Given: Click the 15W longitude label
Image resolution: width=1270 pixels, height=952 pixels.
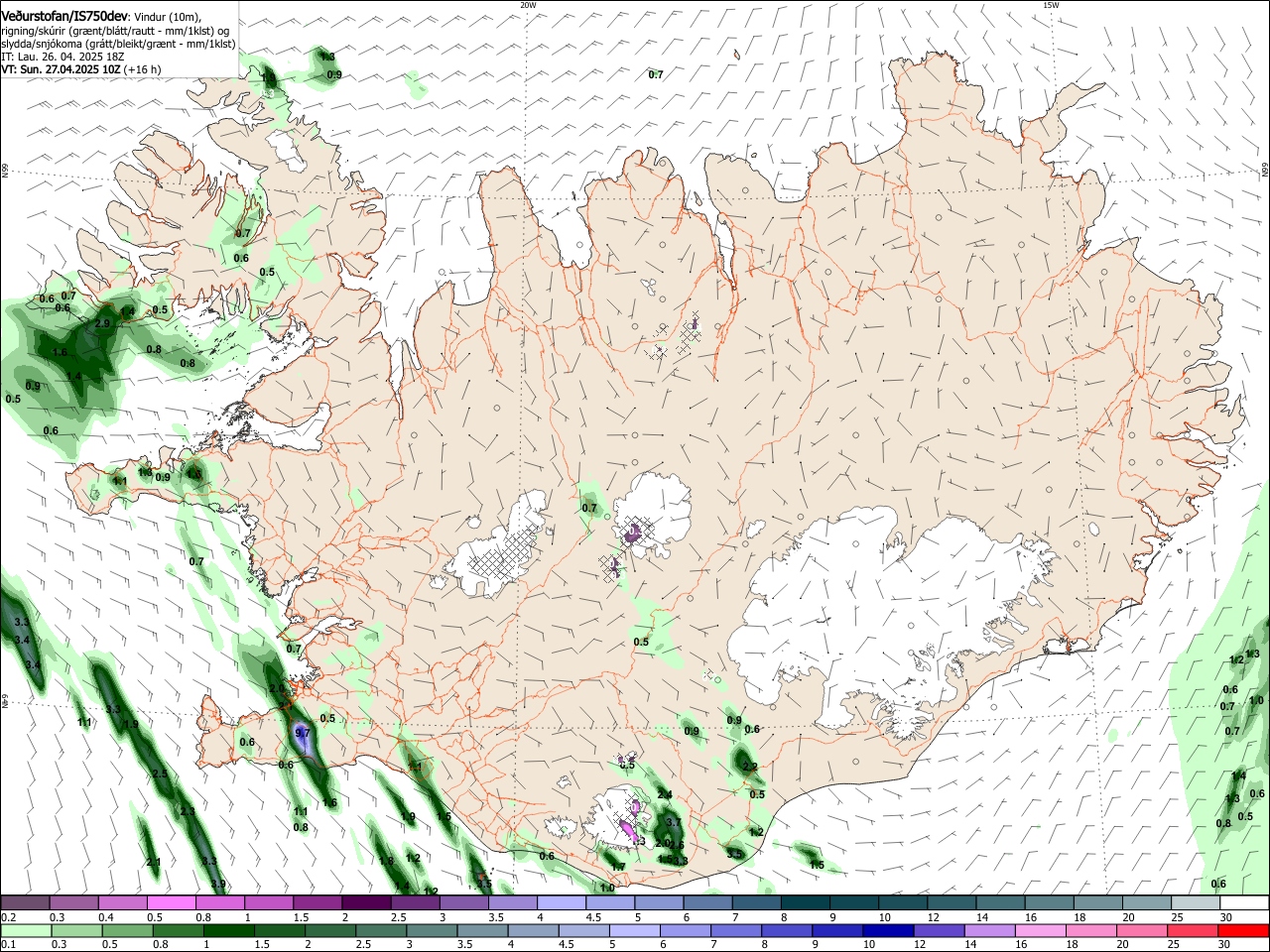Looking at the screenshot, I should coord(1050,5).
